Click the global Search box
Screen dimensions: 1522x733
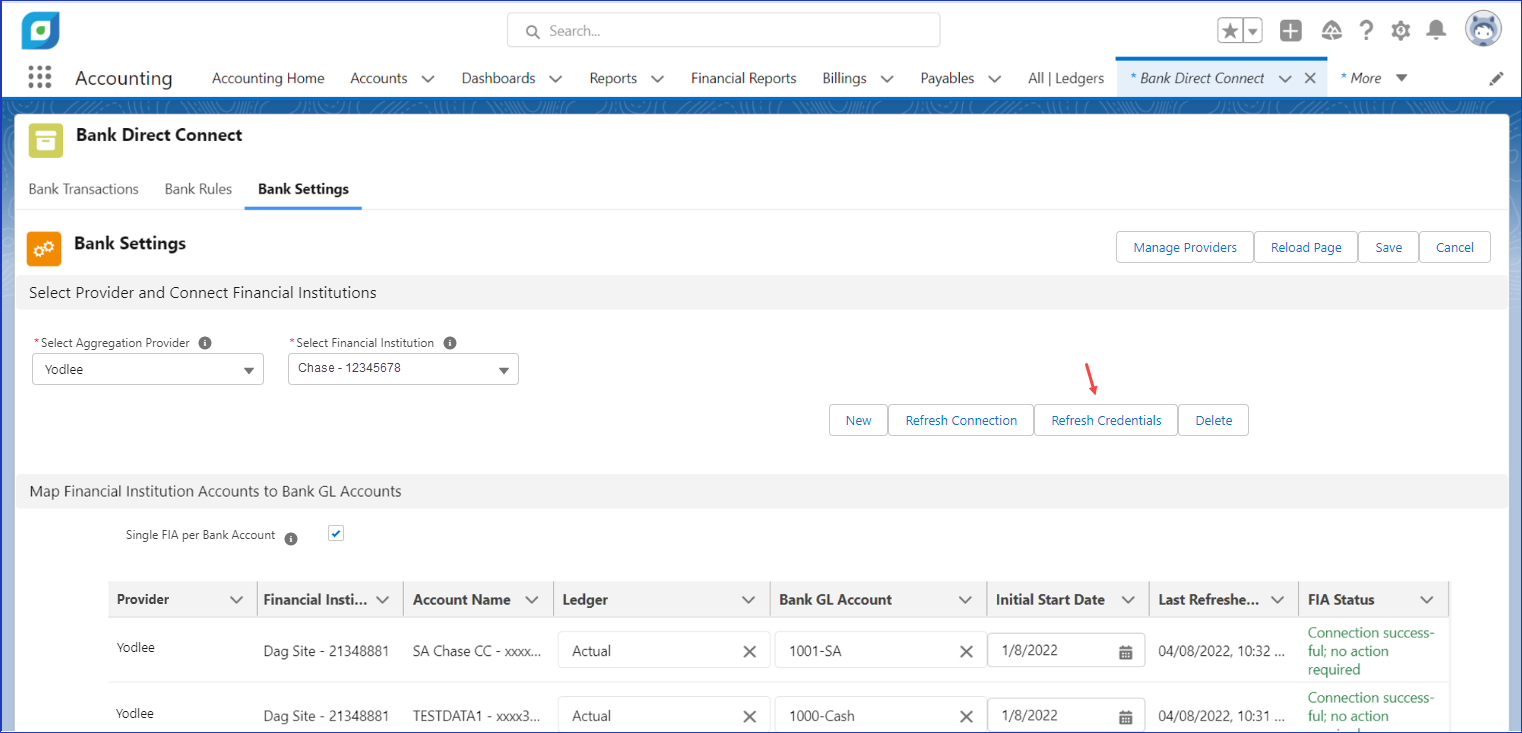point(723,30)
